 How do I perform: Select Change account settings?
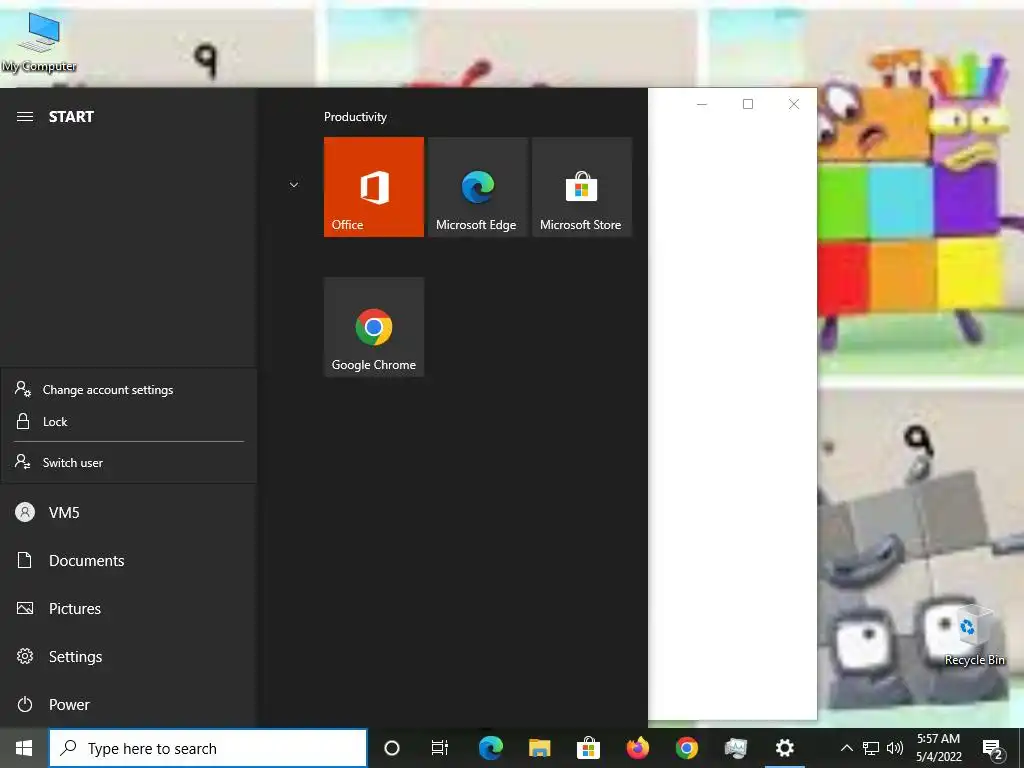[129, 390]
